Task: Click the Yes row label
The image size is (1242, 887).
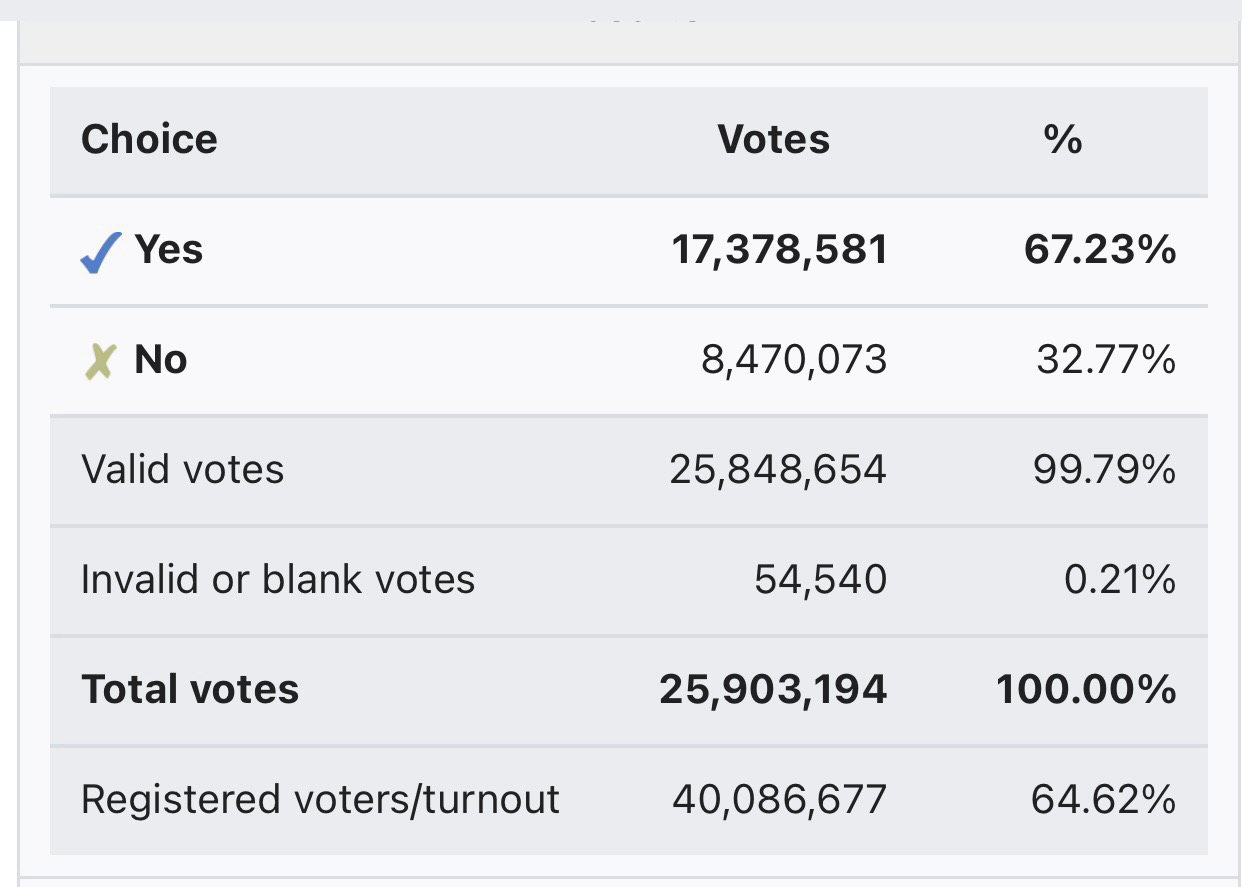Action: coord(169,249)
